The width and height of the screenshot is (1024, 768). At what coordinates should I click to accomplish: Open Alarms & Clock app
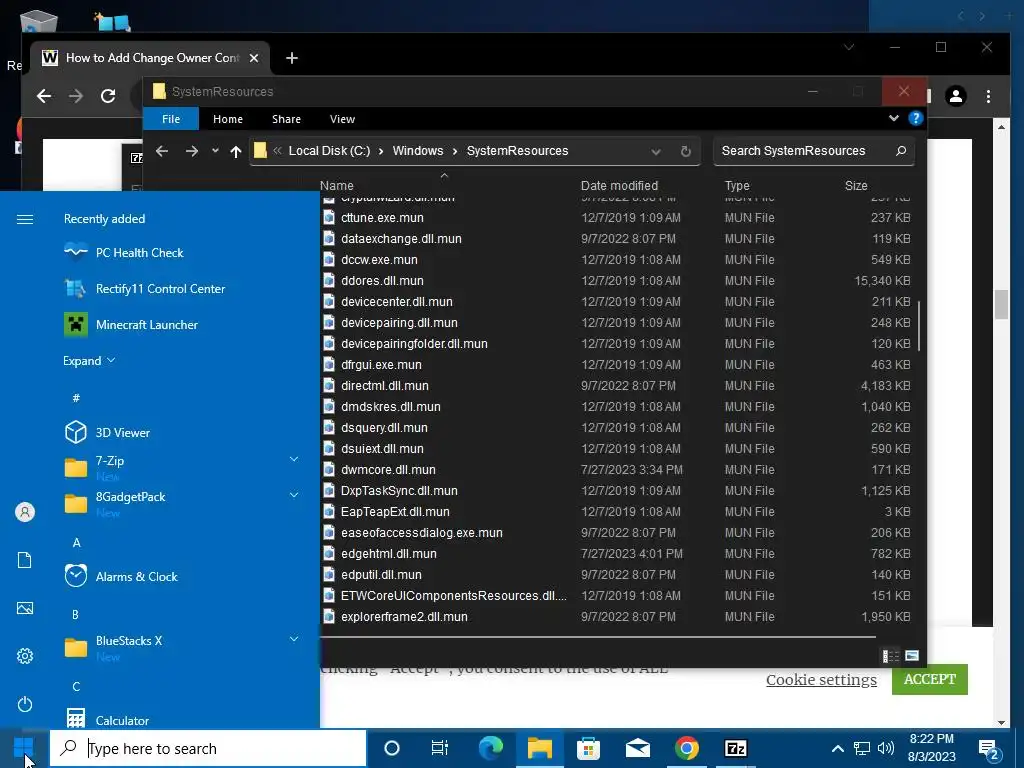pyautogui.click(x=121, y=577)
